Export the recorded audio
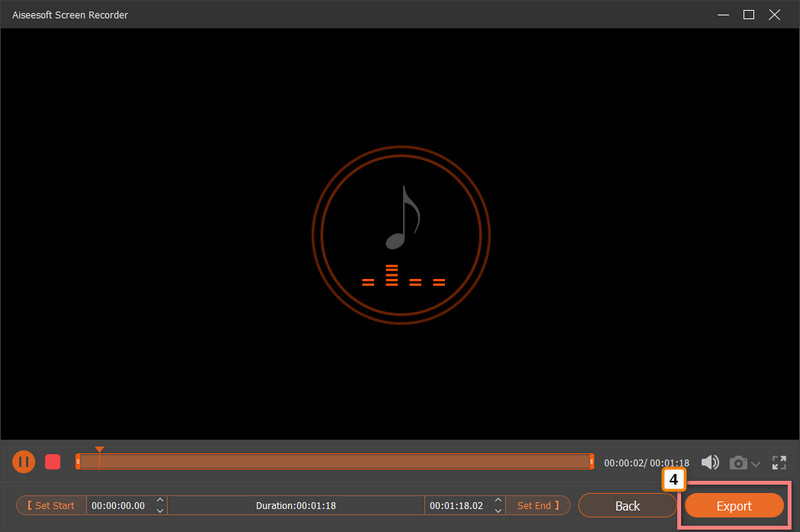The width and height of the screenshot is (800, 532). [x=733, y=505]
